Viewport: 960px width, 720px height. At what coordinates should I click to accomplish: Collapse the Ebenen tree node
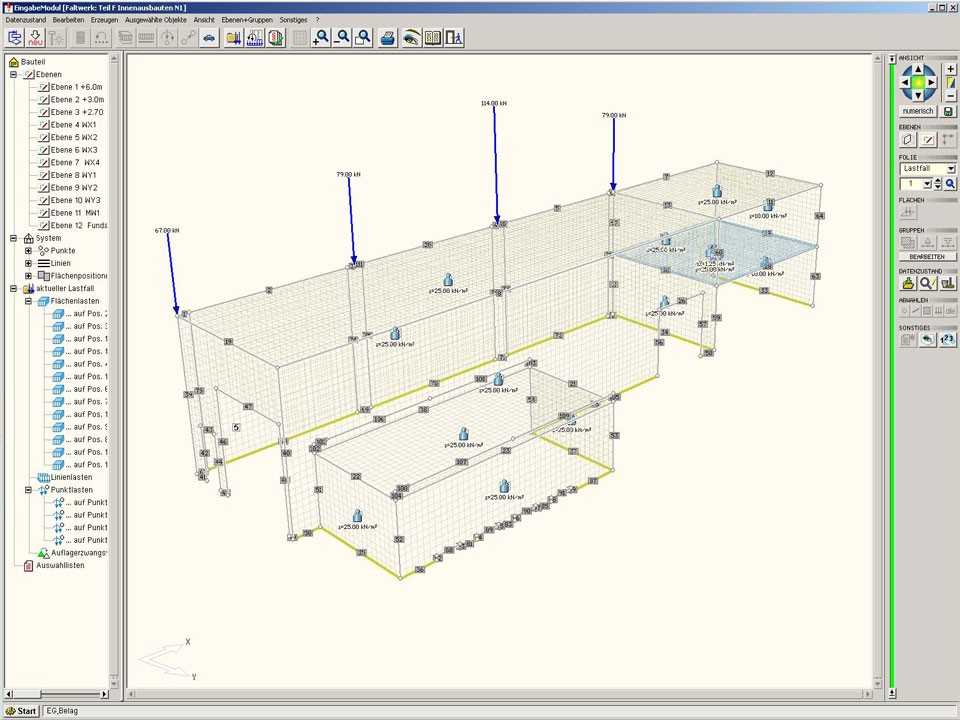coord(14,75)
